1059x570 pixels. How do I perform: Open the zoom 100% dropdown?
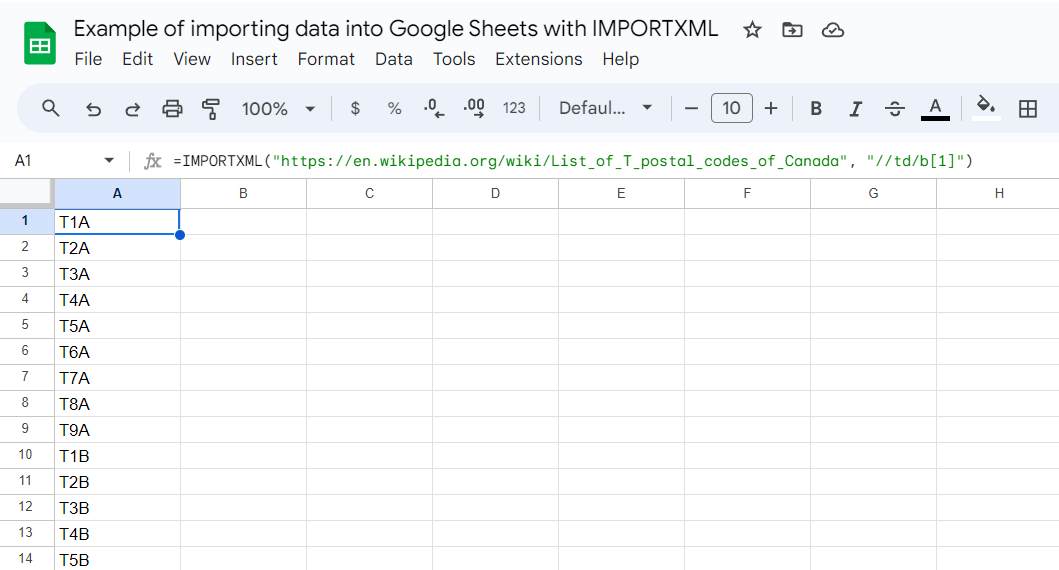pos(278,109)
